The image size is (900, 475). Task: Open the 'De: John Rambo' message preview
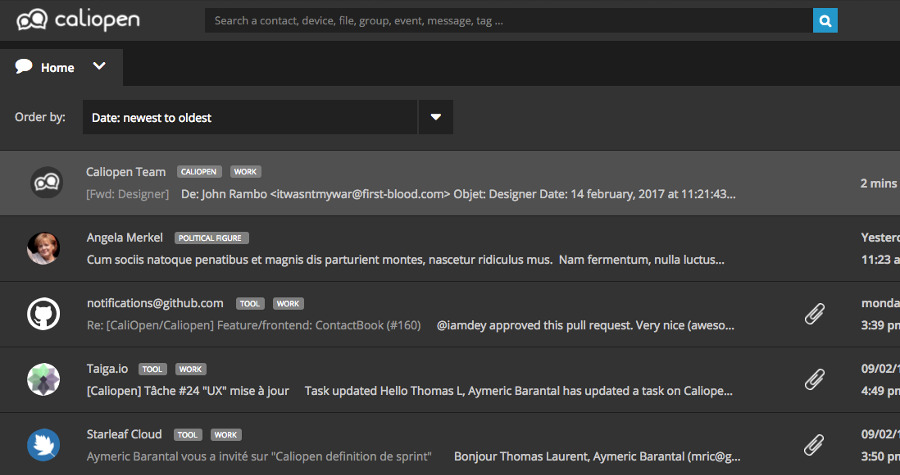[458, 194]
